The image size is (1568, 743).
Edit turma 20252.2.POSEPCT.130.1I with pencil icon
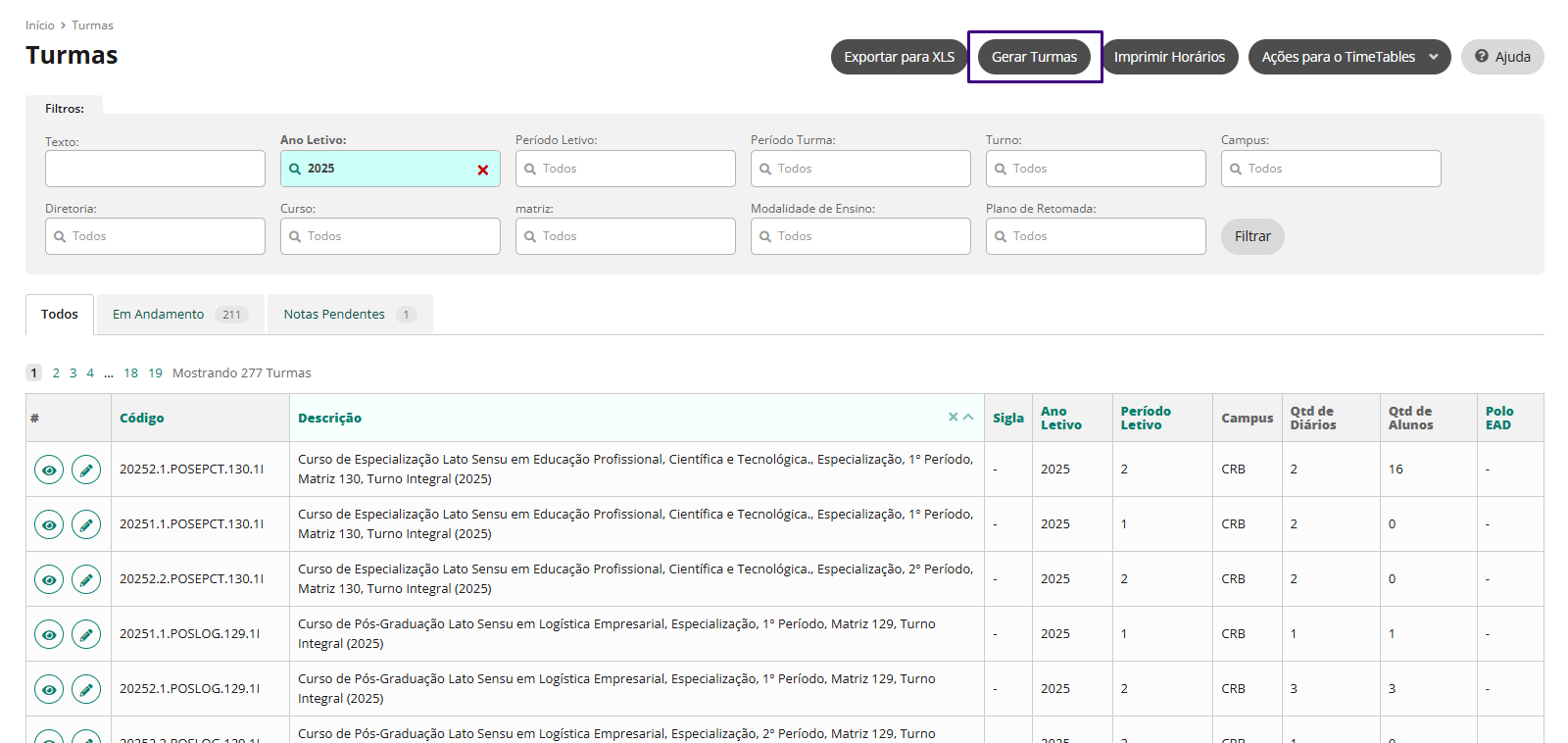click(x=86, y=579)
